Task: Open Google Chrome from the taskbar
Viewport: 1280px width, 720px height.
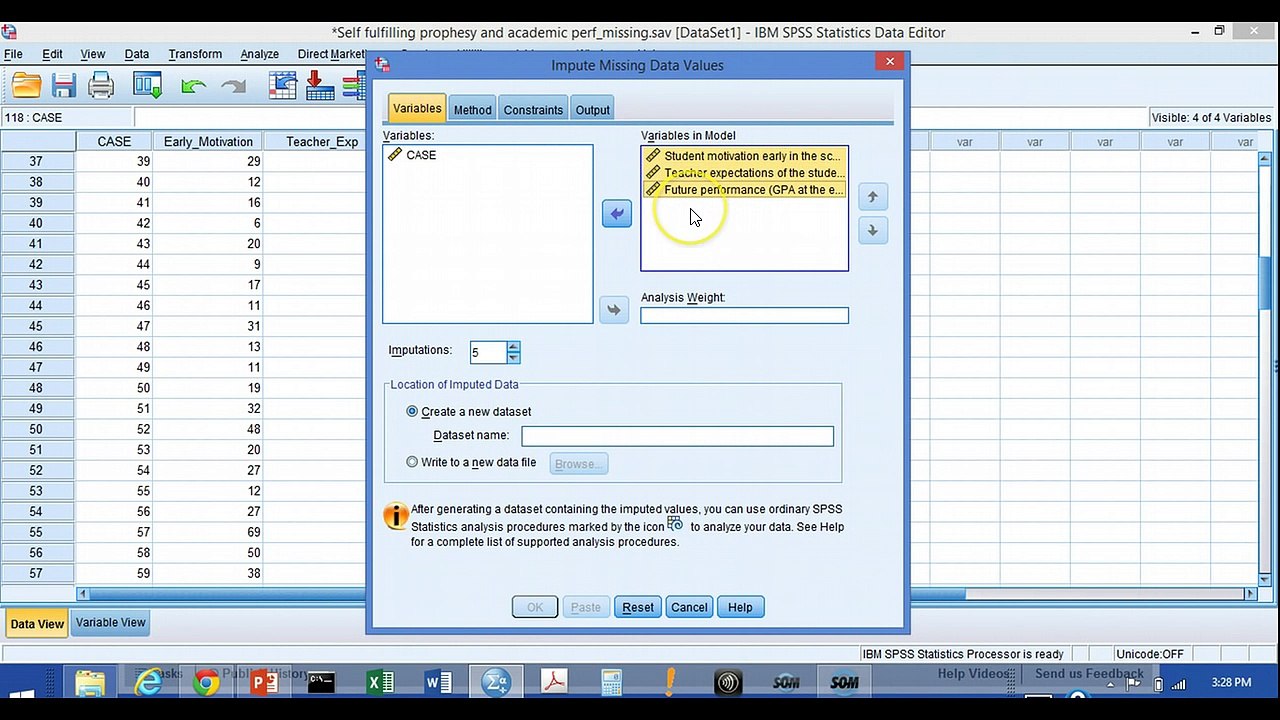Action: point(207,683)
